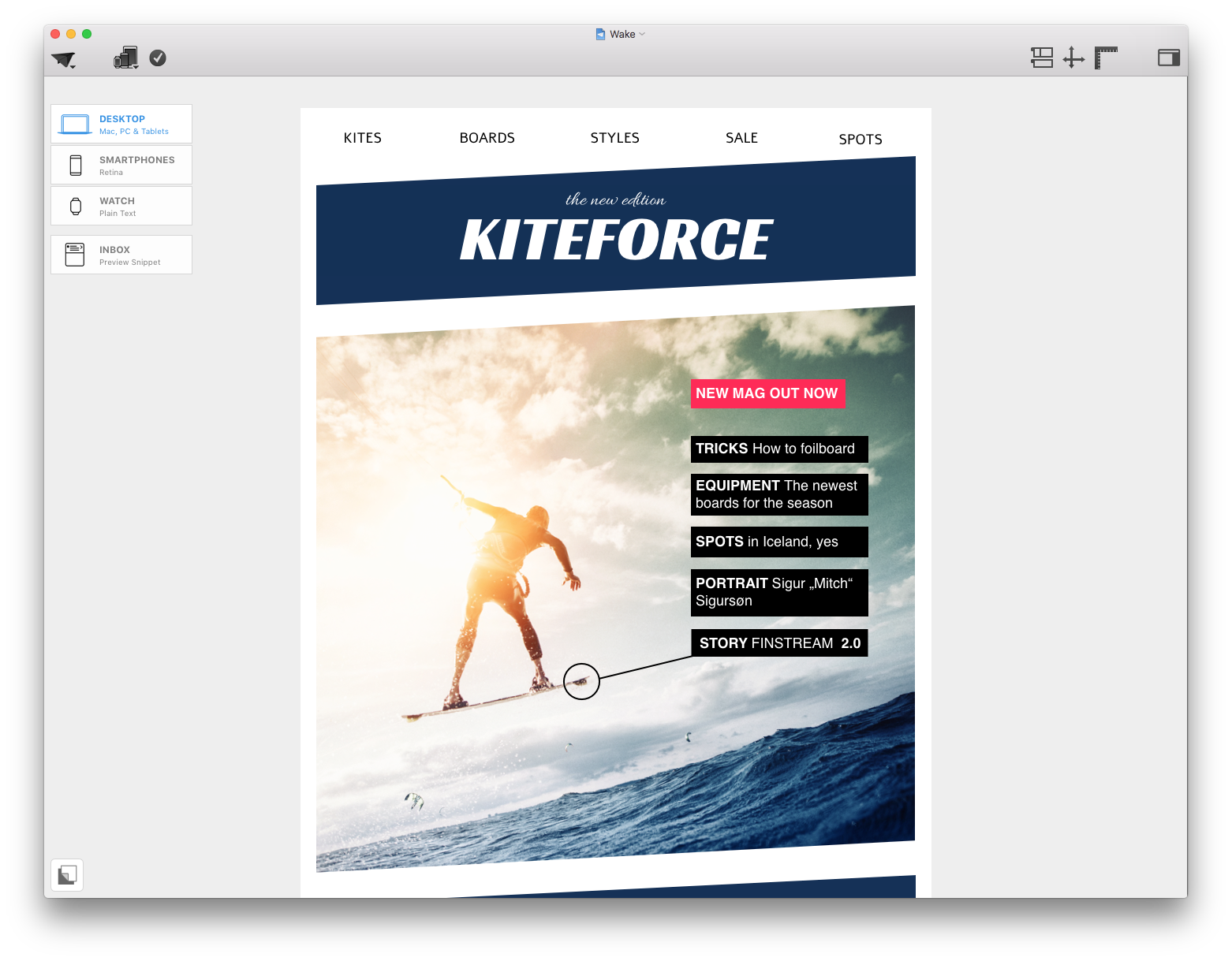Click 'the new edition' script text
1232x961 pixels.
[x=615, y=200]
